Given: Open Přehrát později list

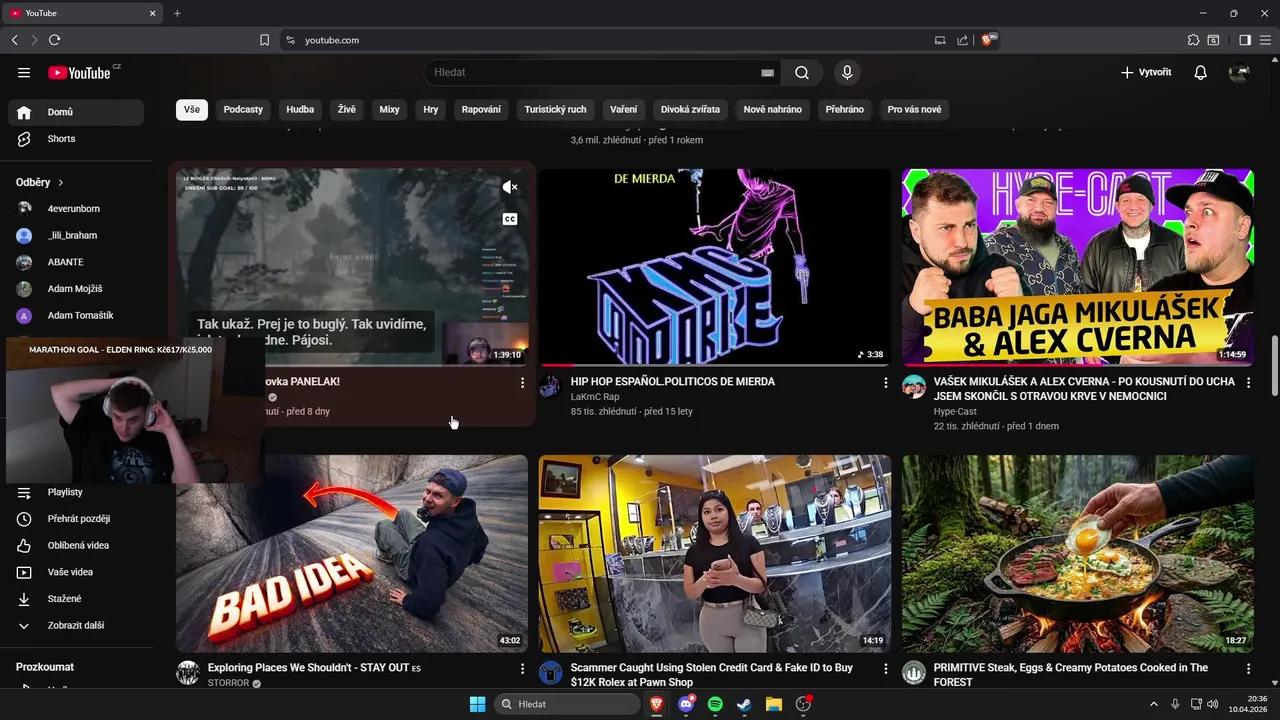Looking at the screenshot, I should tap(76, 519).
